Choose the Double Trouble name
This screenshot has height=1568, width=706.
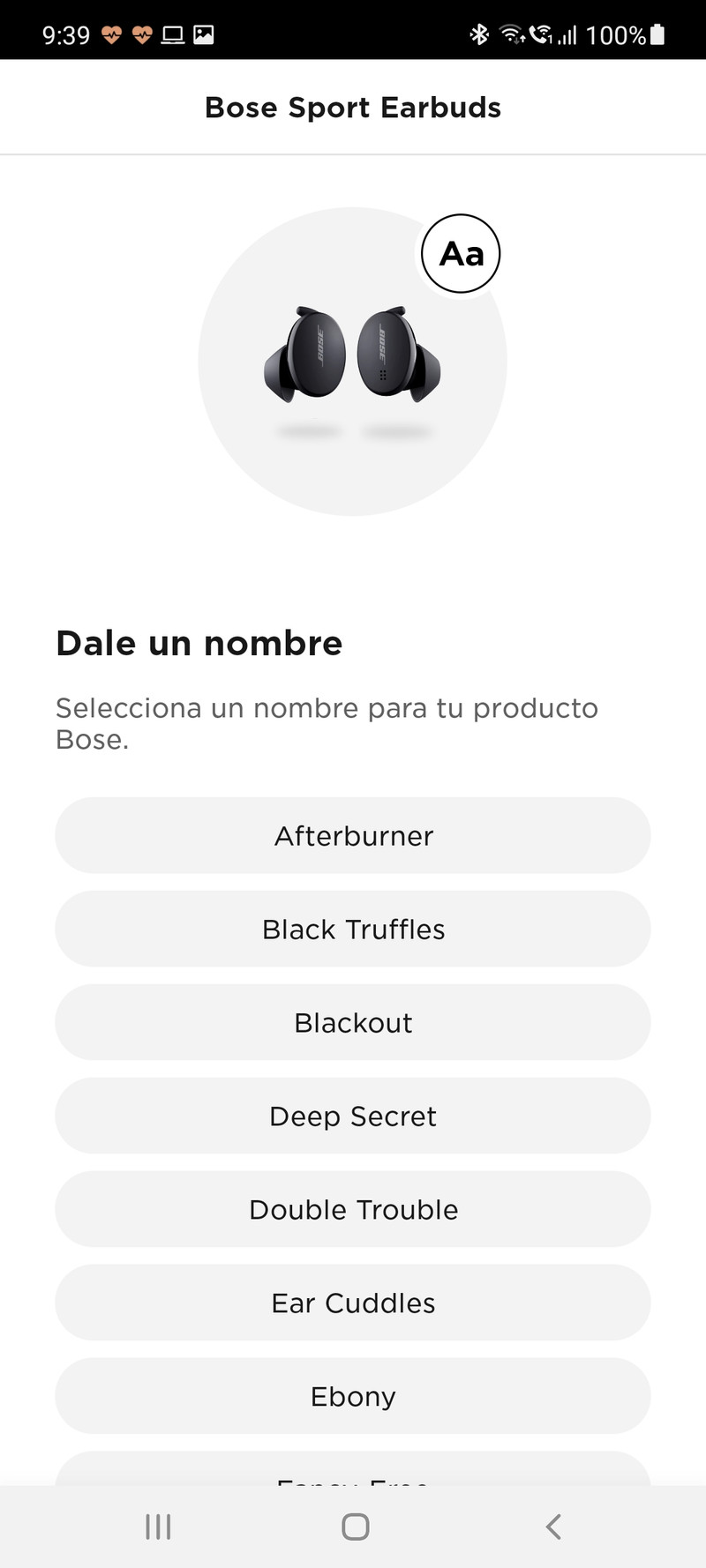(353, 1209)
